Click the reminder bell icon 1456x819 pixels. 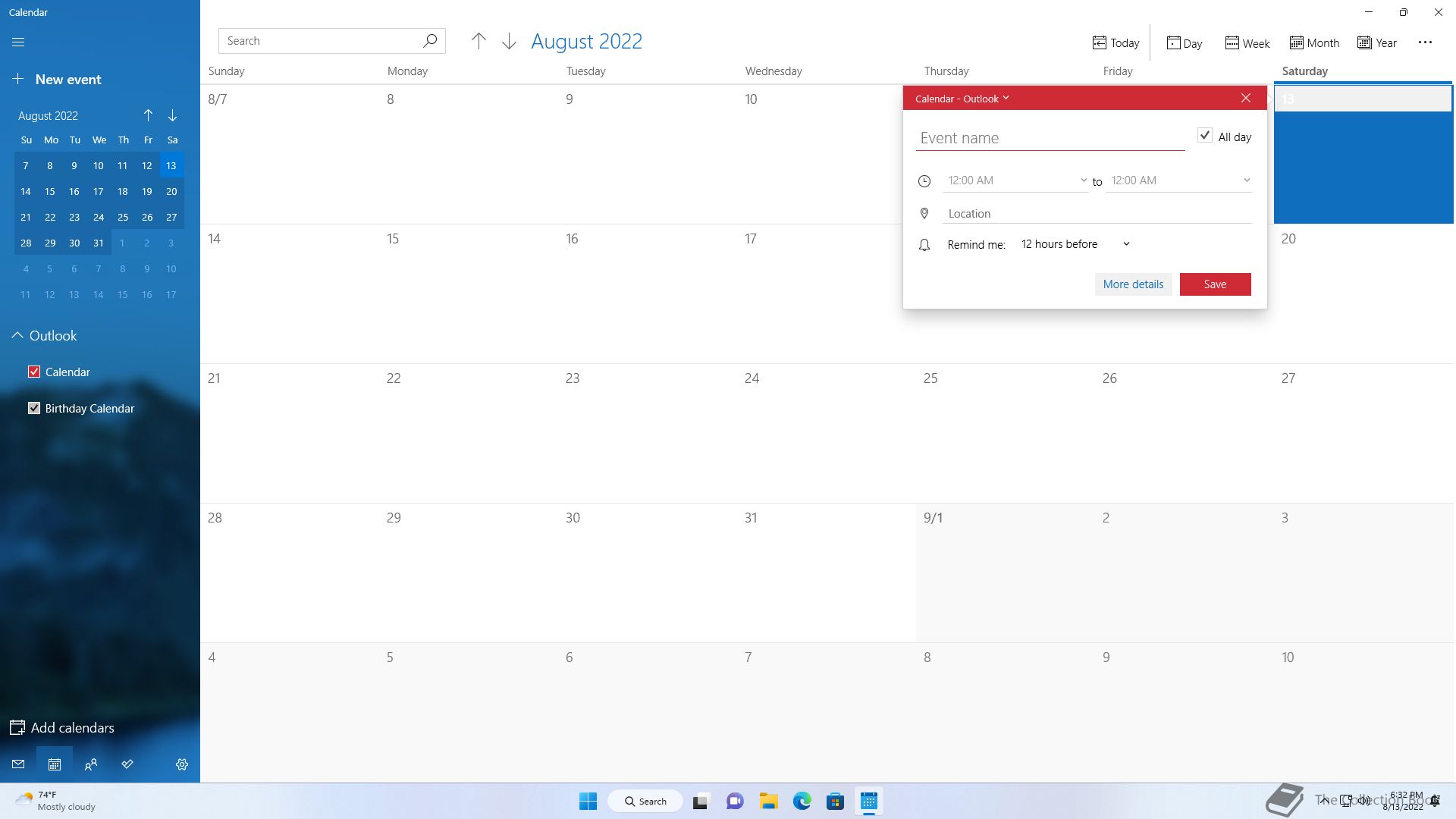(924, 245)
